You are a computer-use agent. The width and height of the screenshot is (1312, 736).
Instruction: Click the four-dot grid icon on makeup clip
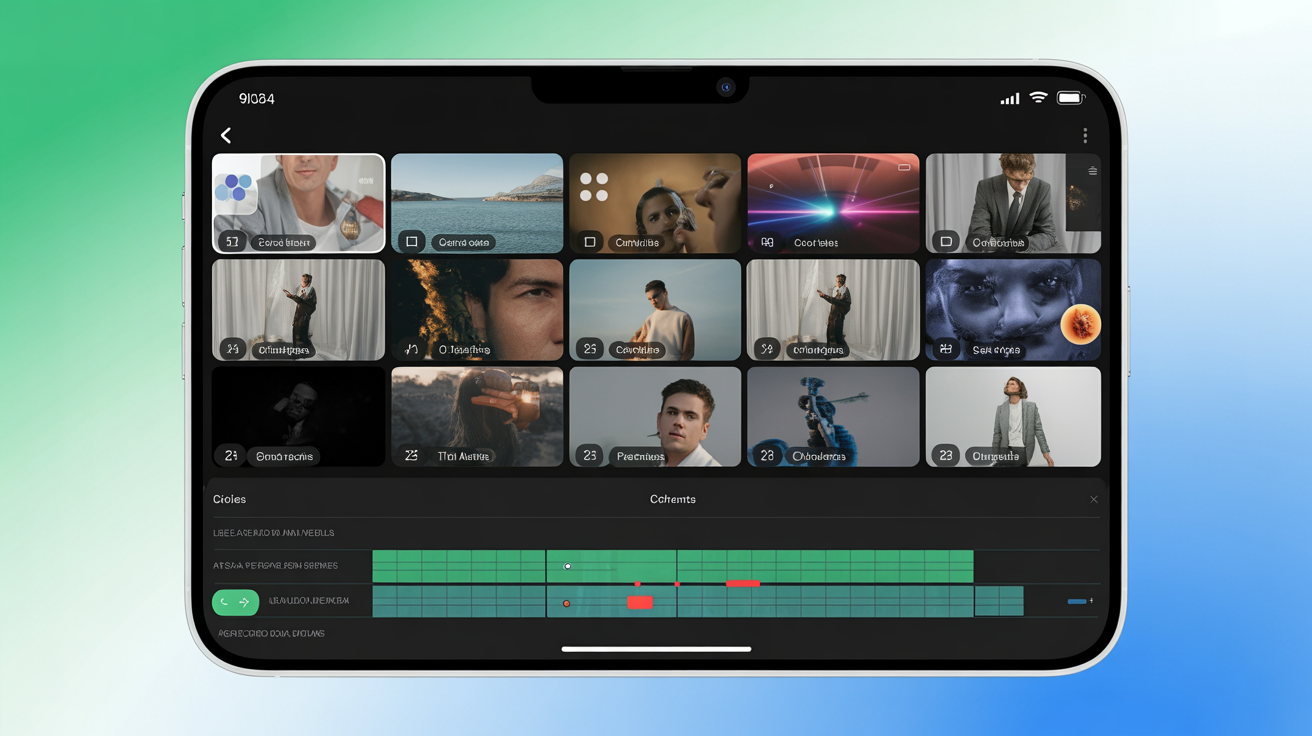tap(594, 187)
